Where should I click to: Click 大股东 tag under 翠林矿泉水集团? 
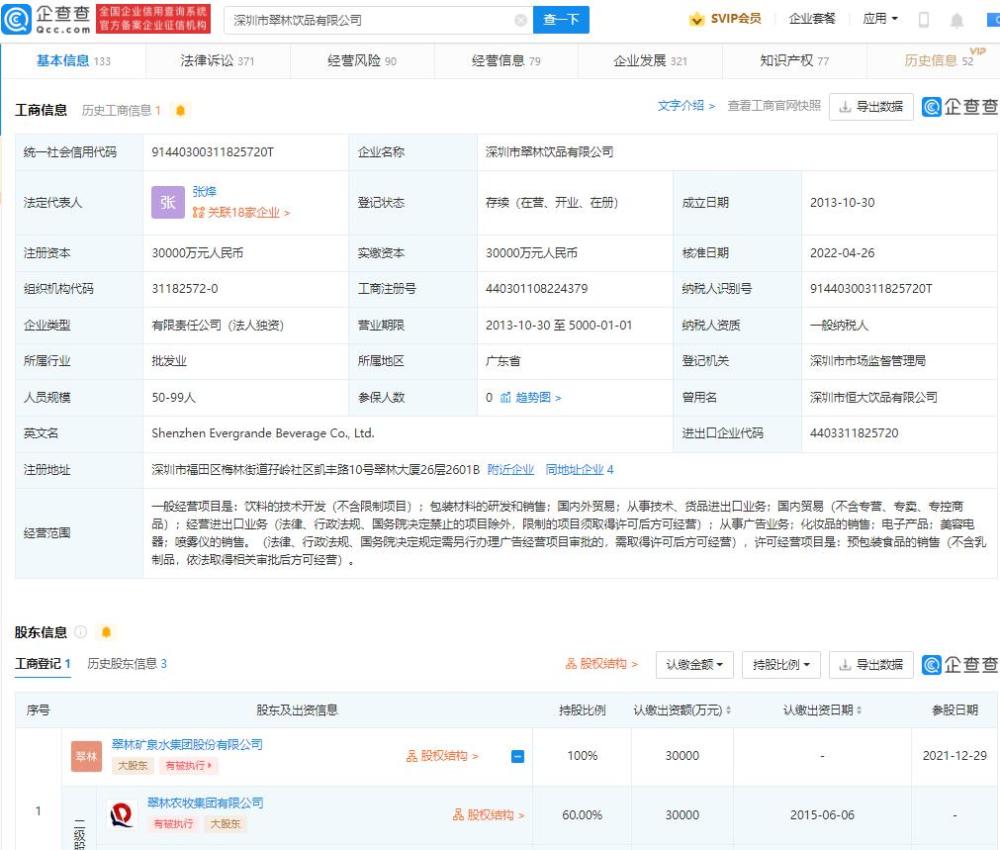point(133,765)
